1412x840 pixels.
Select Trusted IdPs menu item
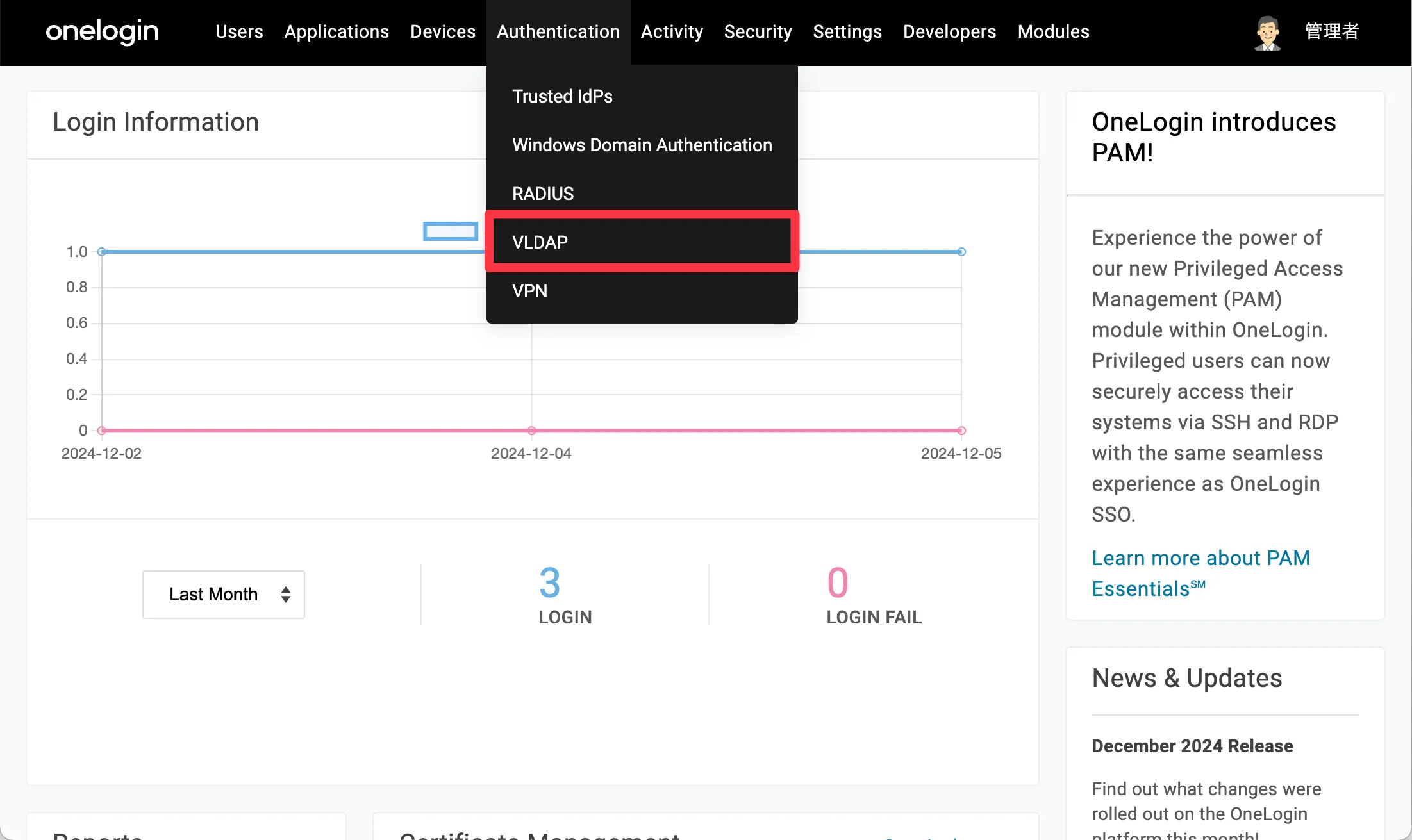click(x=562, y=96)
